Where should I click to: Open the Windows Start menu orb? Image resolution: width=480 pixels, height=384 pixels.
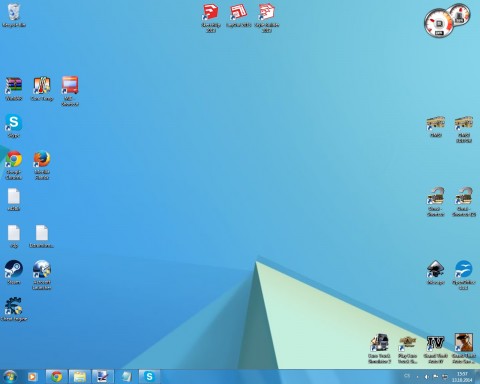10,377
